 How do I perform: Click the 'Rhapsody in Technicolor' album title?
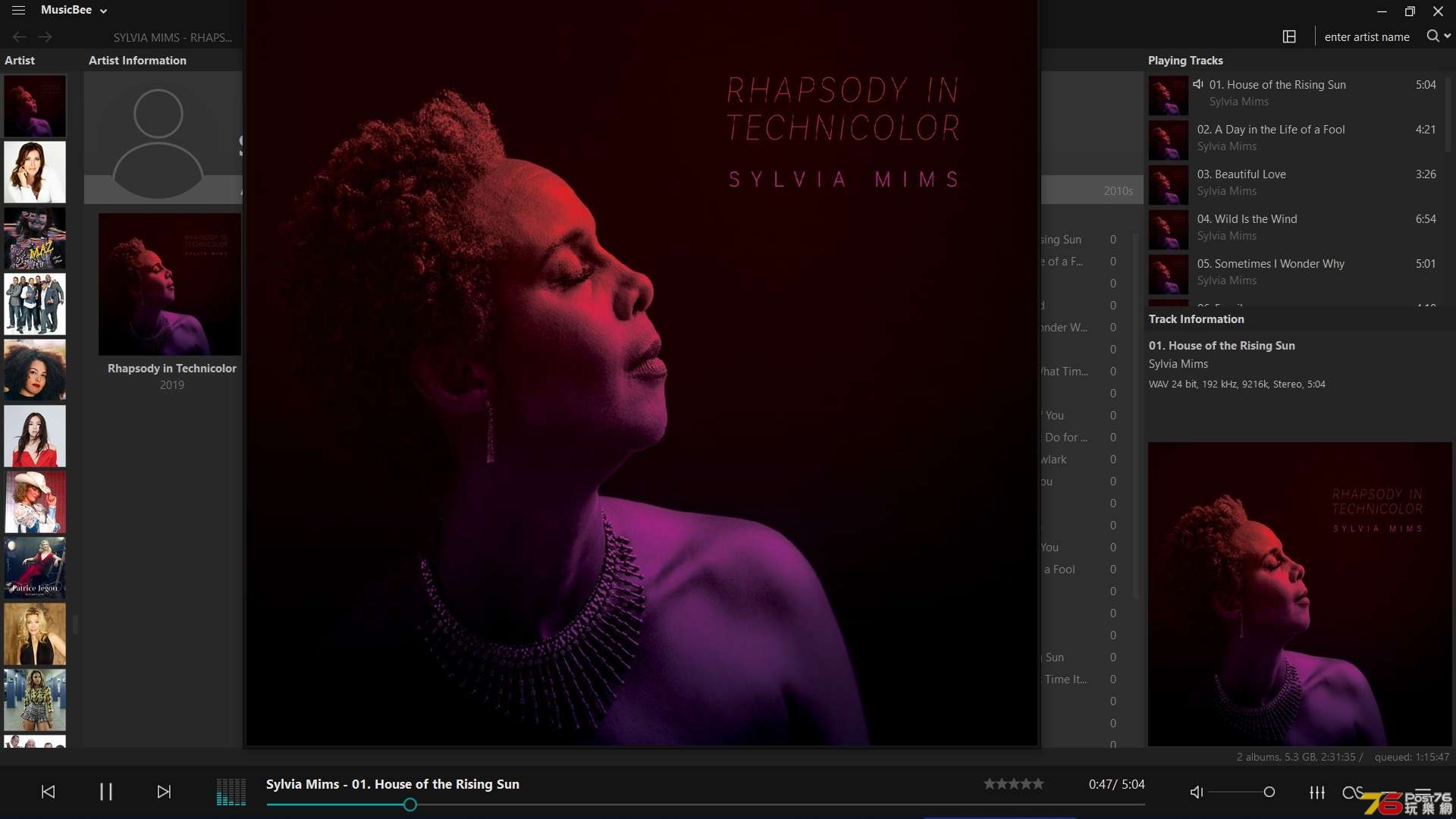[171, 368]
